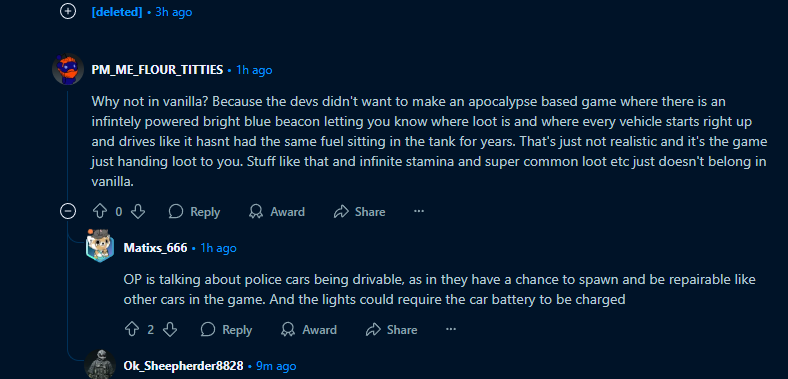The width and height of the screenshot is (788, 379).
Task: Click Matixs_666 avatar image
Action: point(100,246)
